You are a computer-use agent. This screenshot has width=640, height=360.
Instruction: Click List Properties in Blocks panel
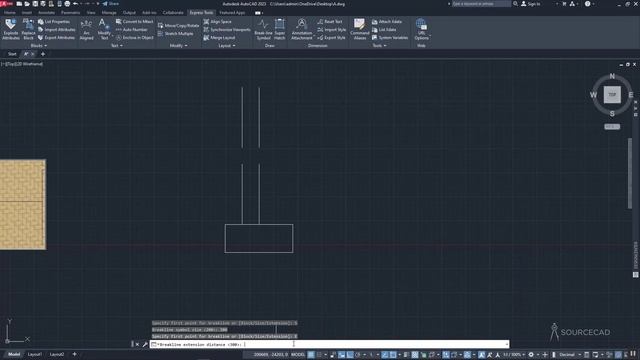[x=54, y=22]
